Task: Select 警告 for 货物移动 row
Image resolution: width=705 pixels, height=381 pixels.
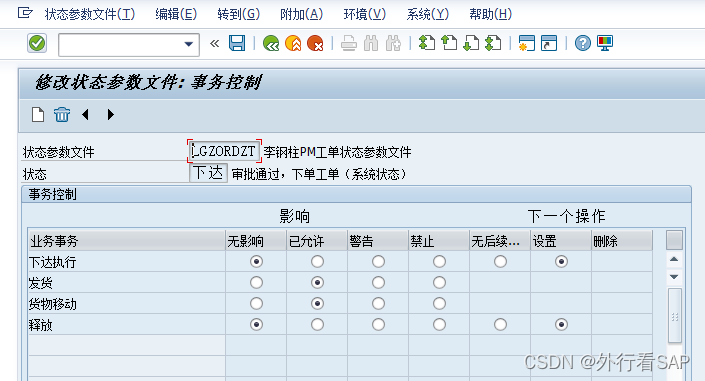Action: (x=379, y=304)
